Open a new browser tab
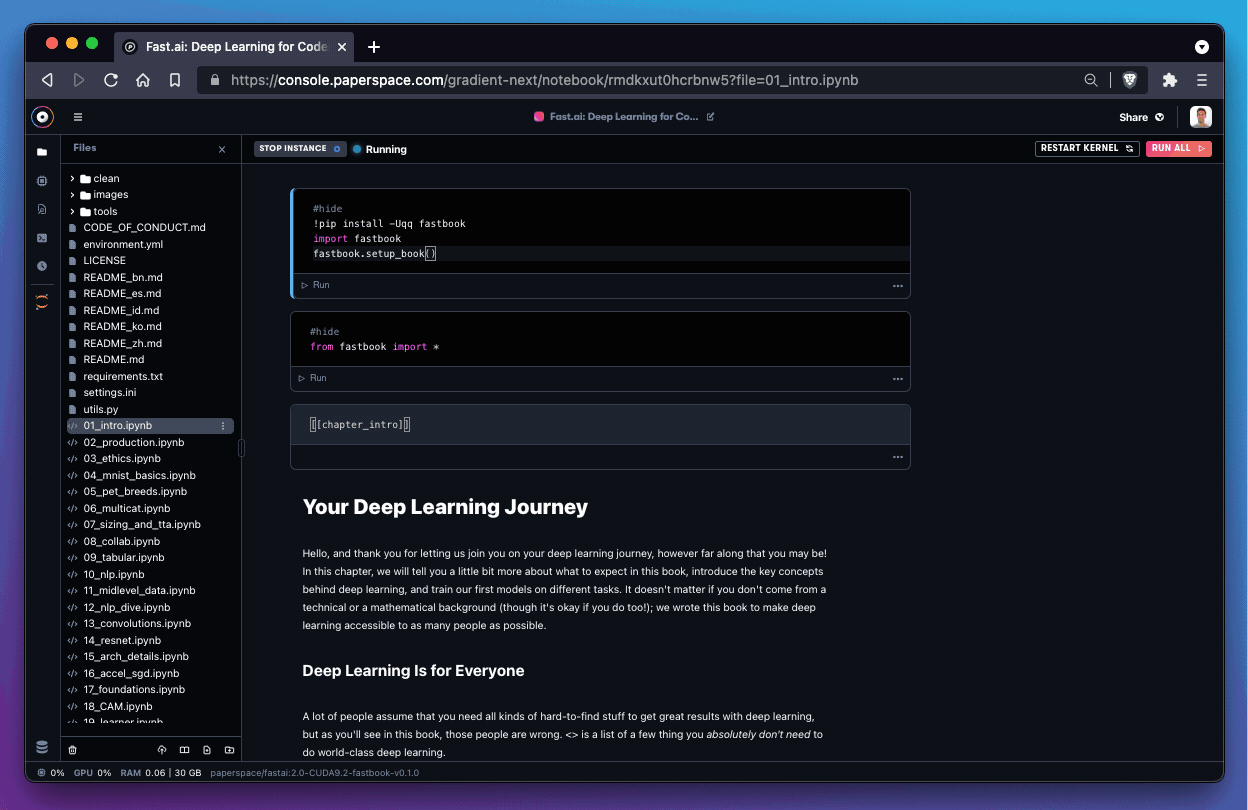 (x=374, y=47)
